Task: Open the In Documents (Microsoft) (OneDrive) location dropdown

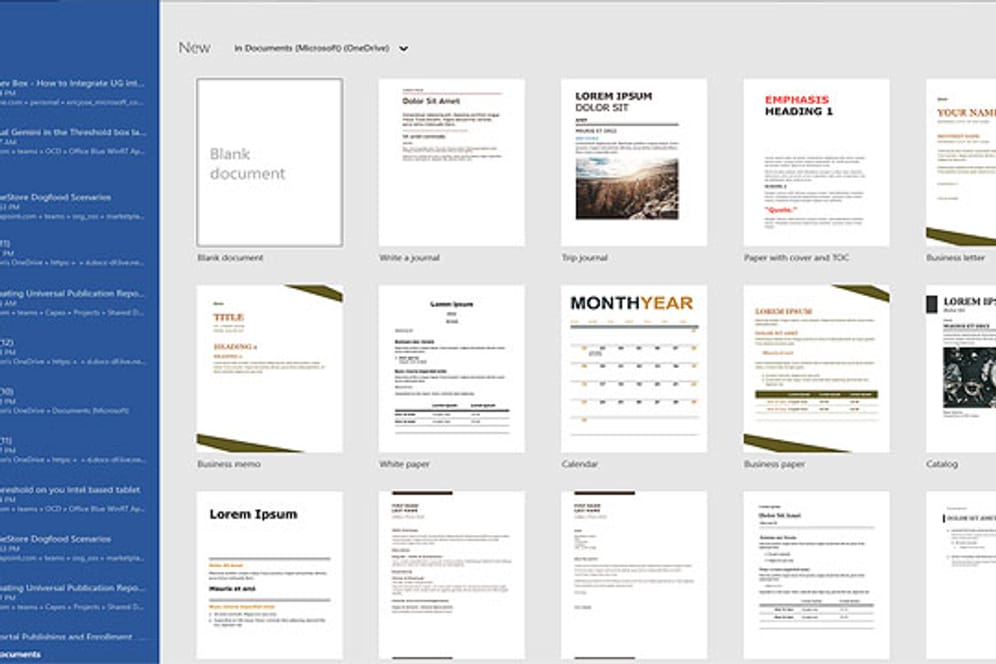Action: coord(321,48)
